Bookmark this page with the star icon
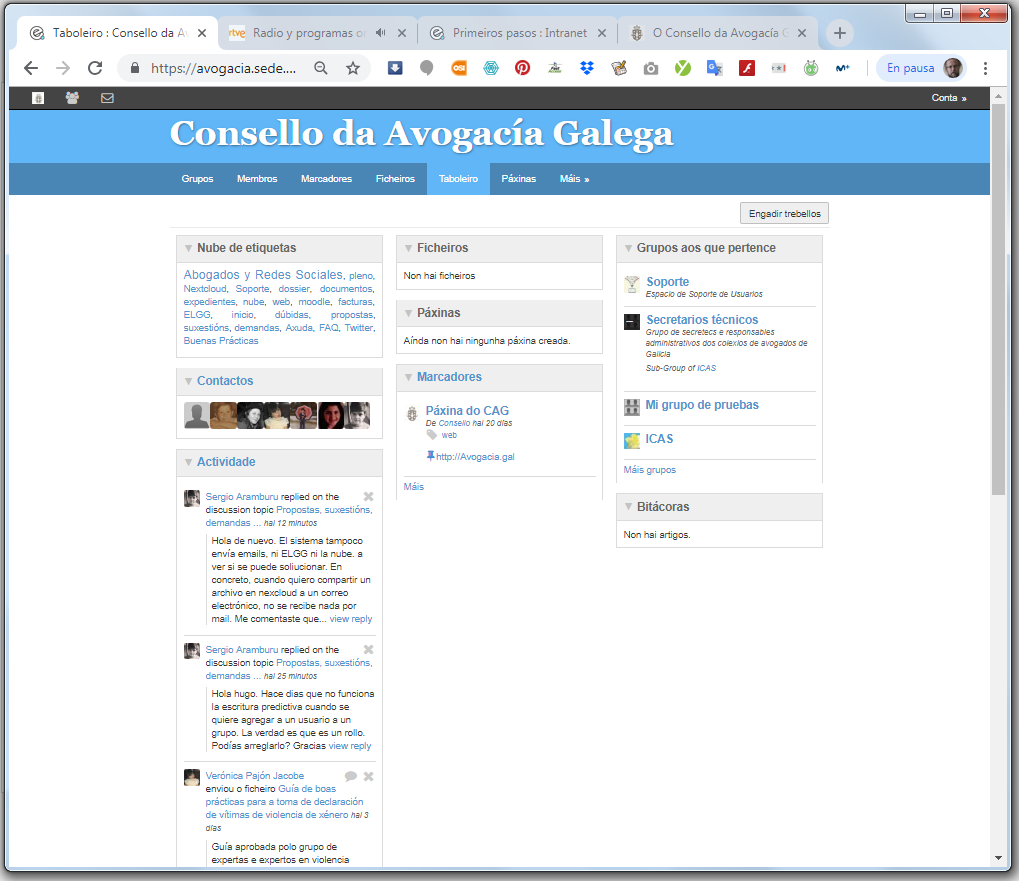 coord(352,68)
